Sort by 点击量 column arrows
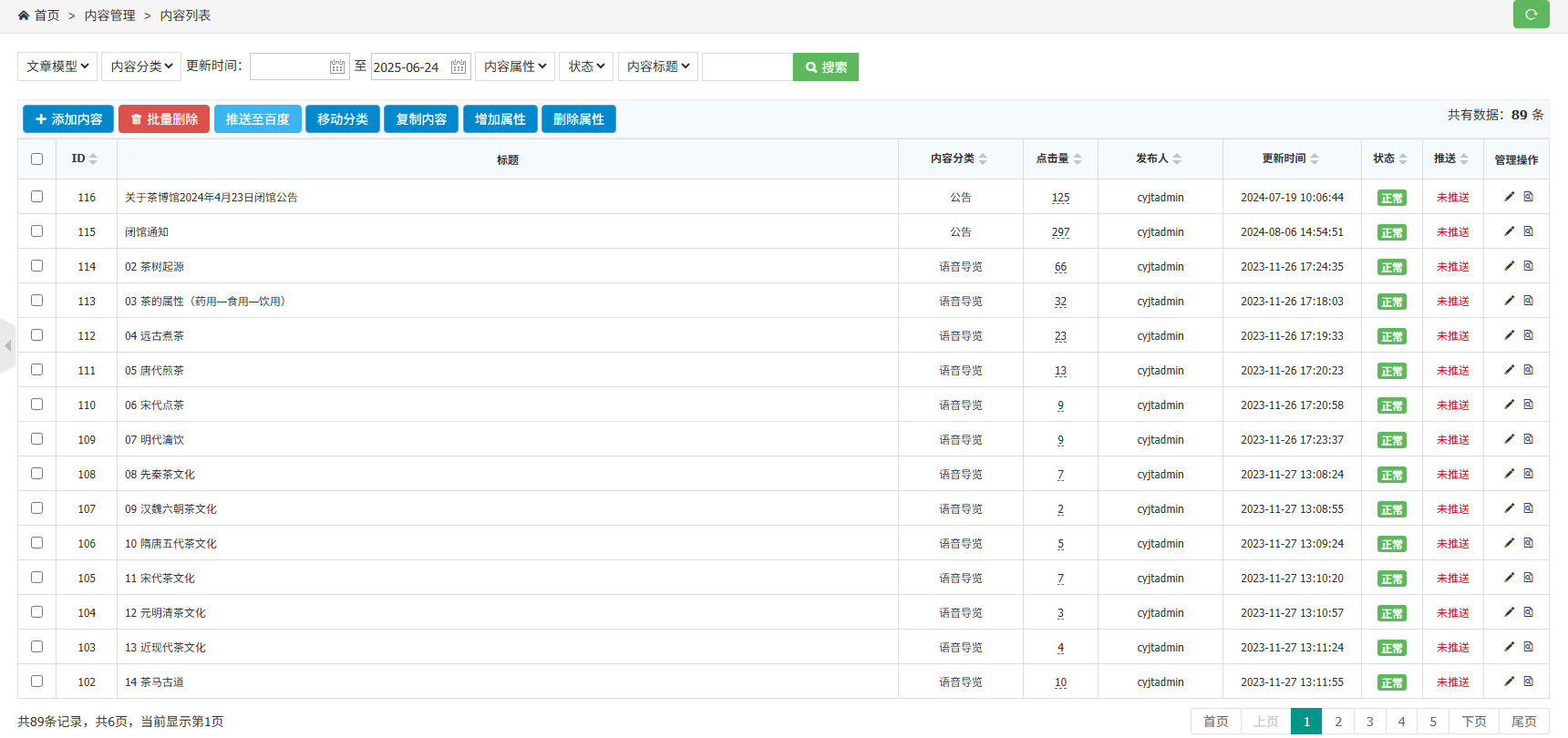1568x738 pixels. pyautogui.click(x=1078, y=159)
